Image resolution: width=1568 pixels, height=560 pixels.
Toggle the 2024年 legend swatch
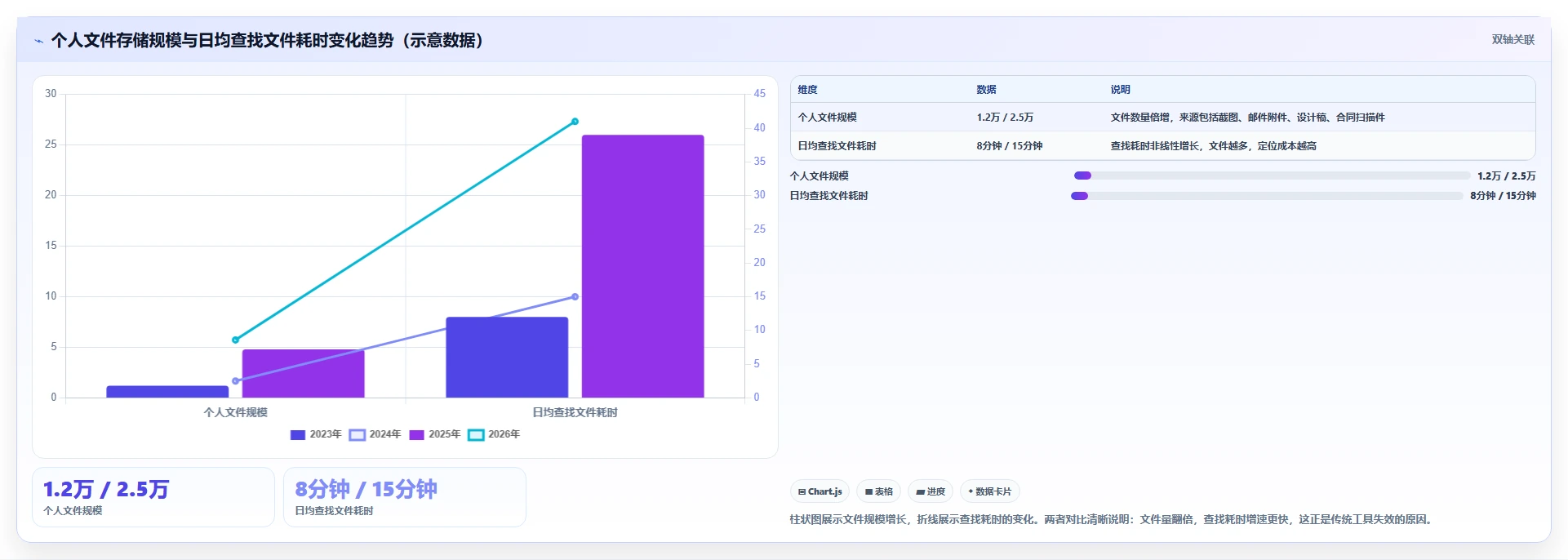pos(358,435)
